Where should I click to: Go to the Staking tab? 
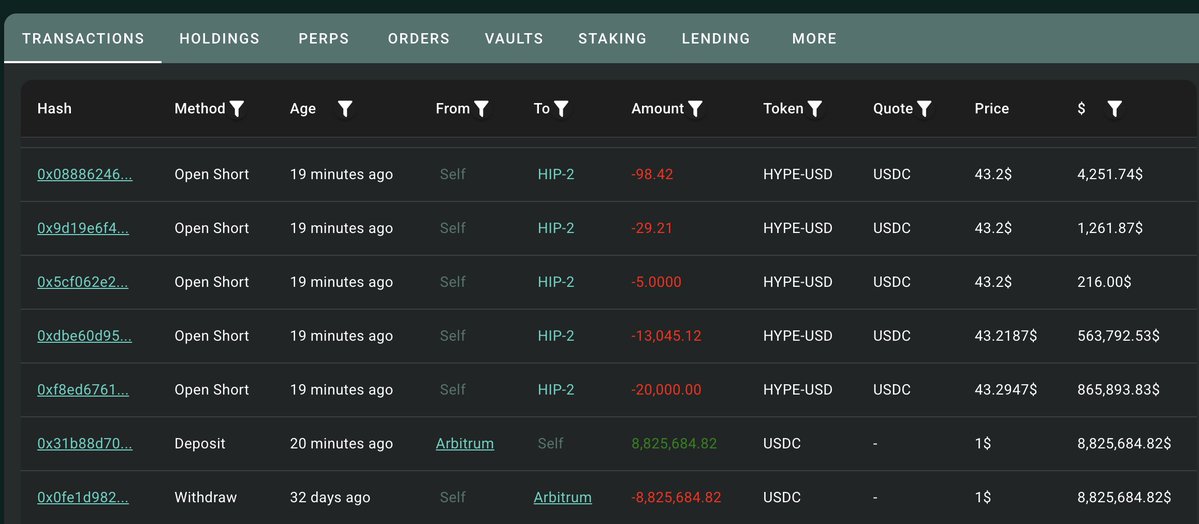pyautogui.click(x=612, y=38)
